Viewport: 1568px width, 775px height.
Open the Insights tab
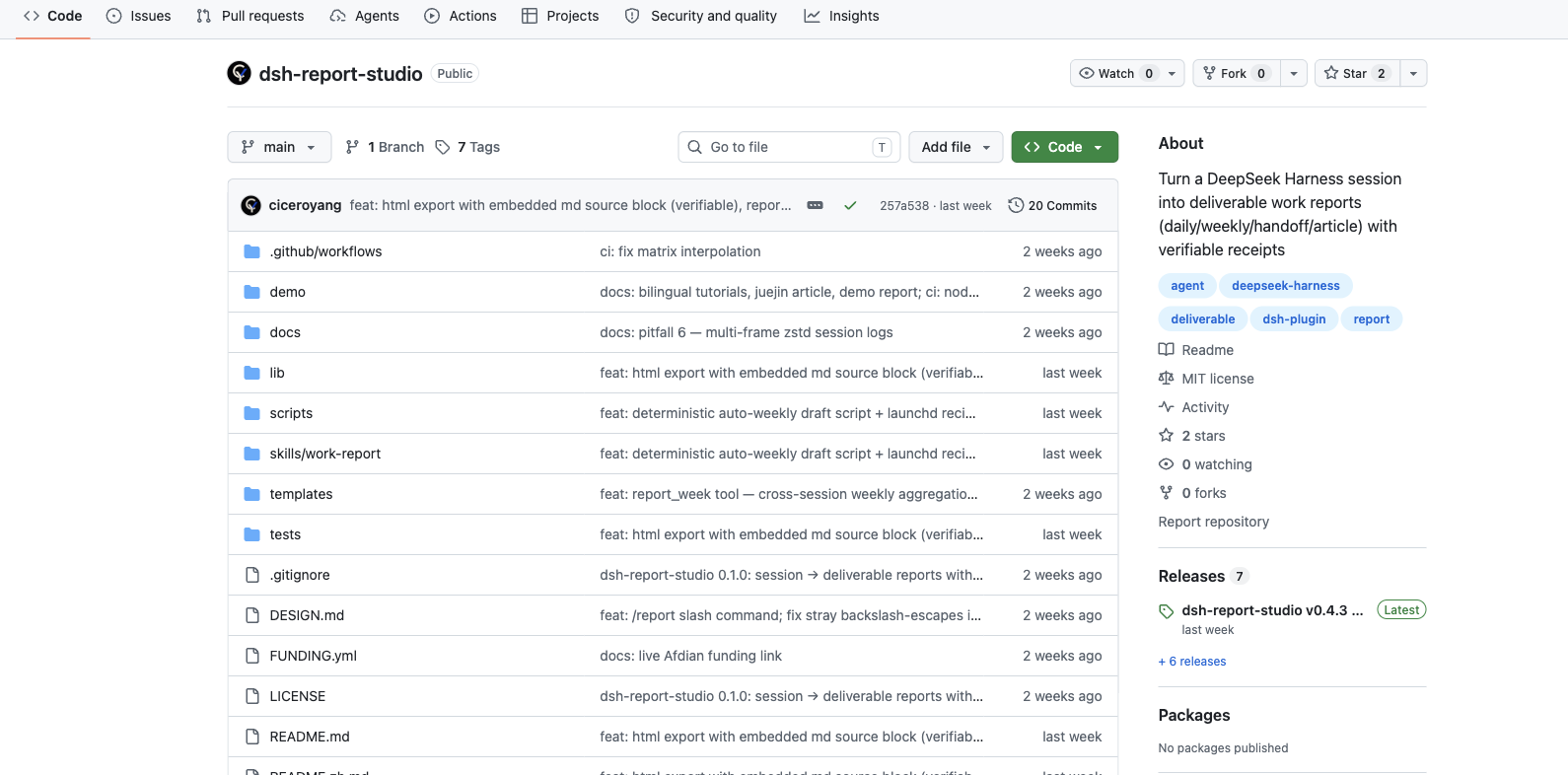click(842, 16)
